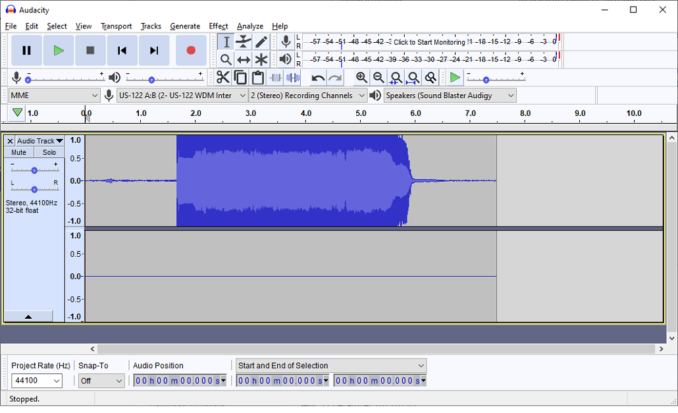Click the Stop button
Image resolution: width=678 pixels, height=413 pixels.
pyautogui.click(x=90, y=51)
